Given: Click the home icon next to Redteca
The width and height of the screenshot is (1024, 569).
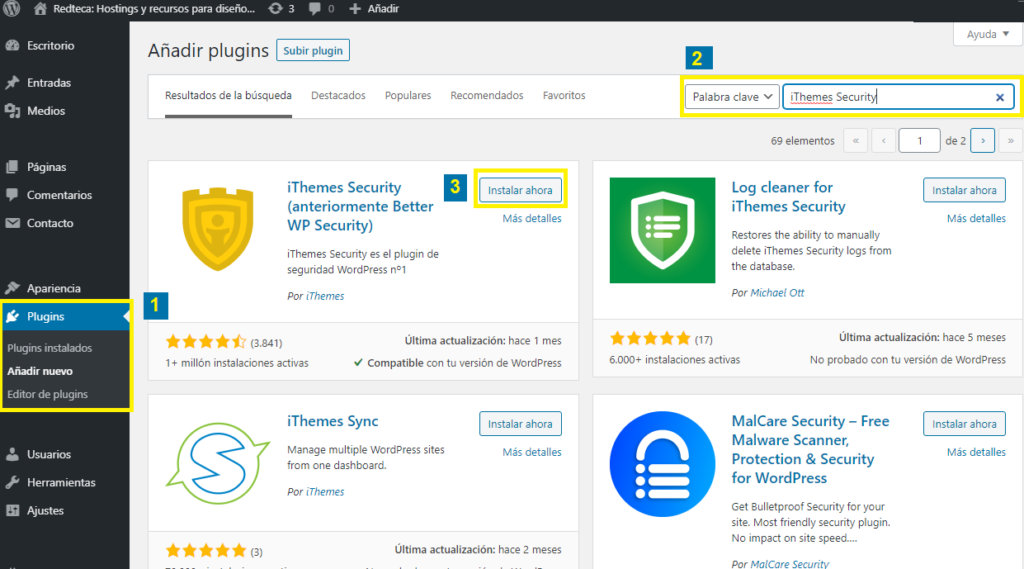Looking at the screenshot, I should point(40,8).
